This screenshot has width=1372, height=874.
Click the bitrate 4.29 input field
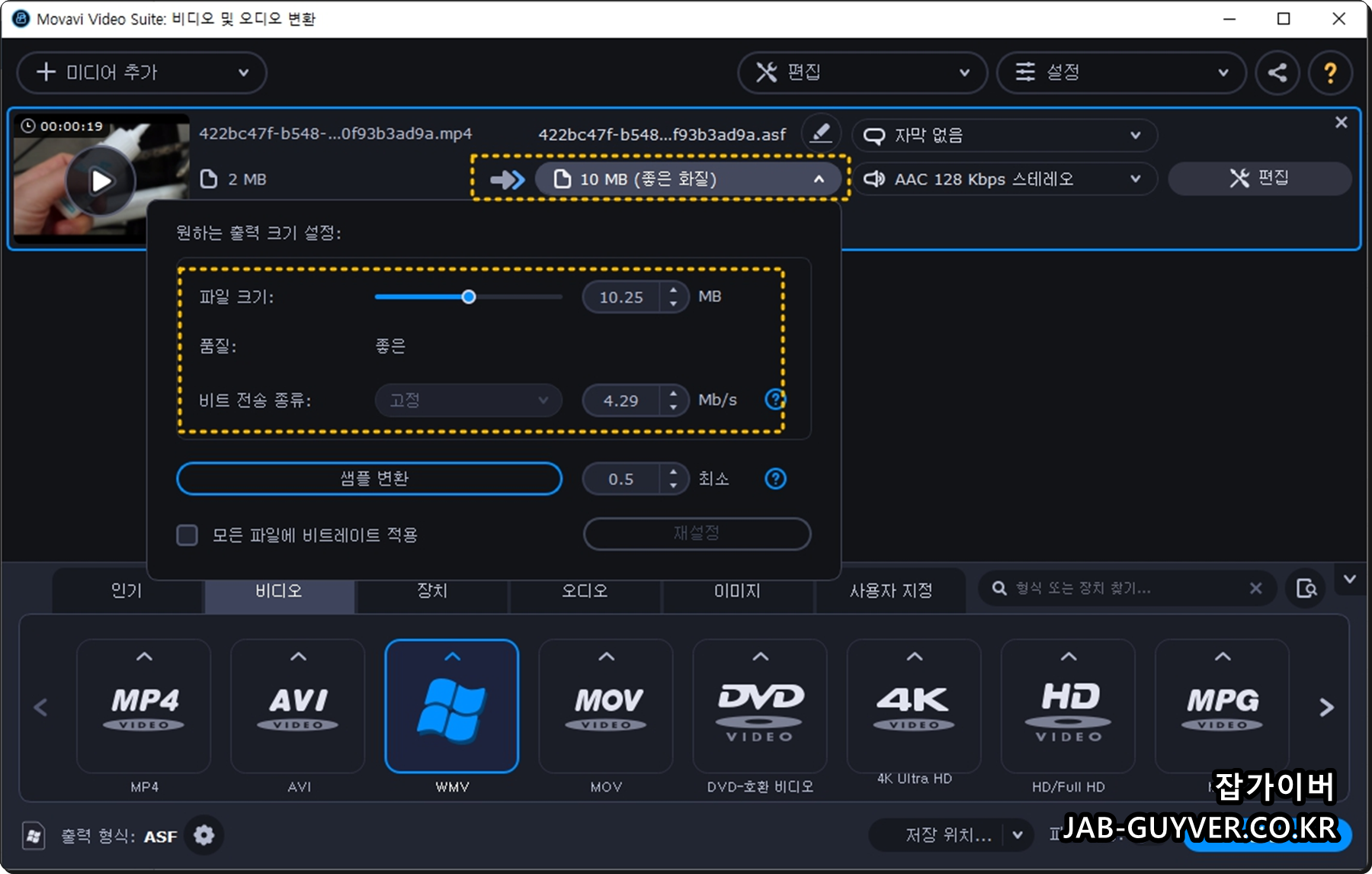(x=621, y=400)
